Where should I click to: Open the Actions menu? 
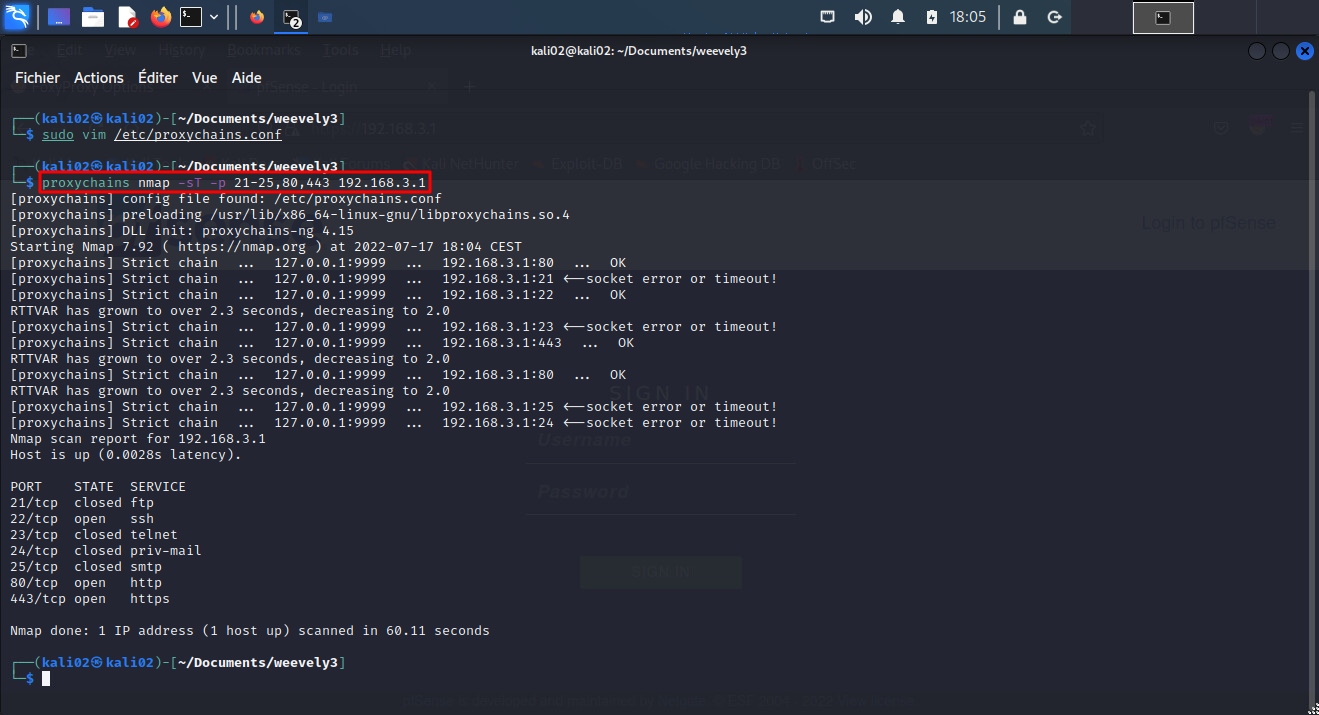coord(99,78)
